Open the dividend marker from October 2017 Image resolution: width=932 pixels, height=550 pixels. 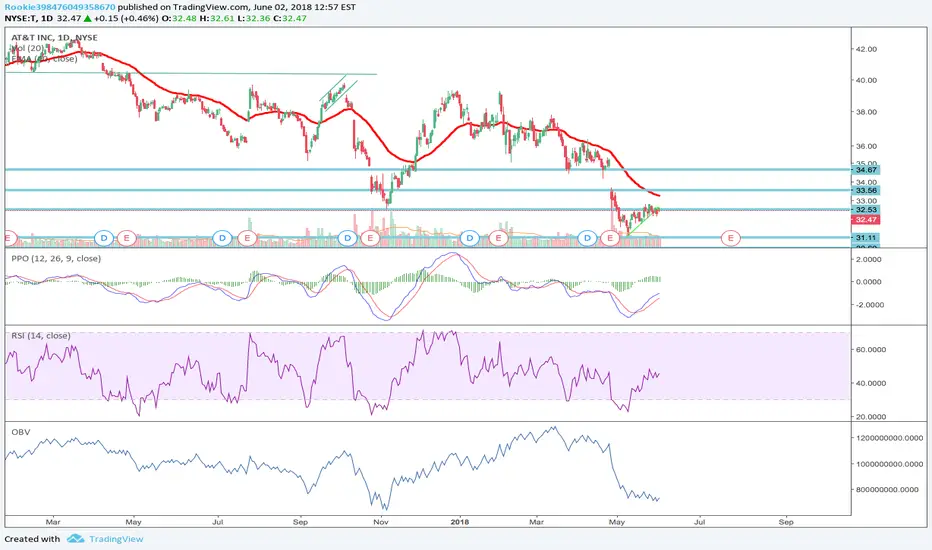click(347, 238)
